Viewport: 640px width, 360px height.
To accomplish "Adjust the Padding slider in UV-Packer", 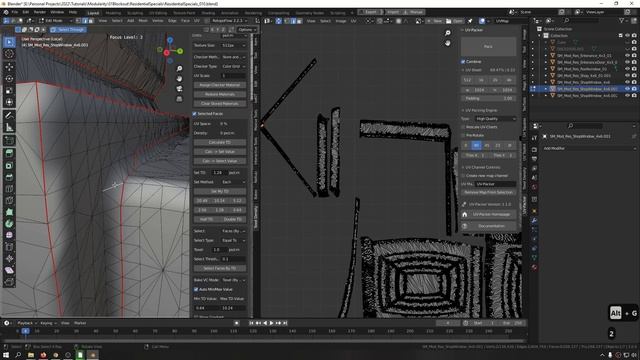I will [489, 98].
